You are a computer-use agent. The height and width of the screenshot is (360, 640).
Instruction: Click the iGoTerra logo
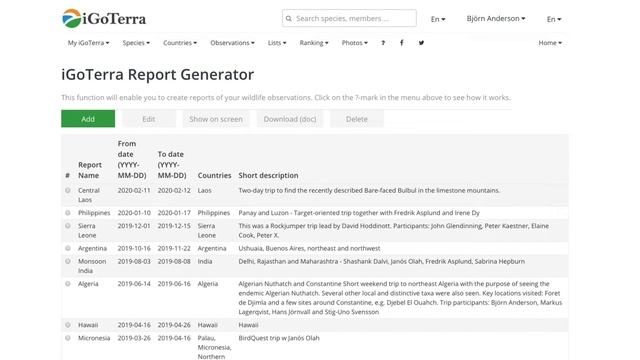104,18
